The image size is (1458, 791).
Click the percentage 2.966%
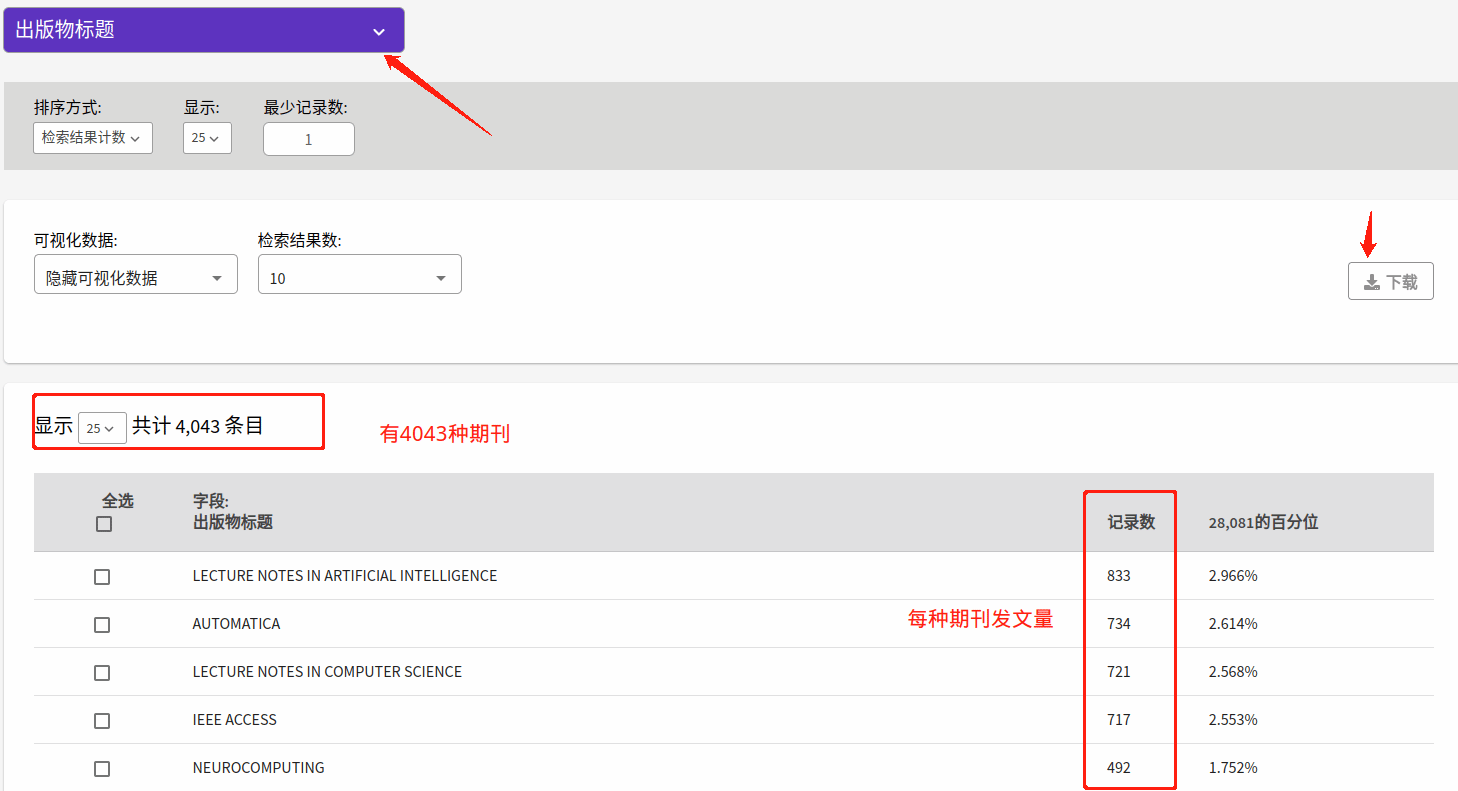pos(1233,576)
